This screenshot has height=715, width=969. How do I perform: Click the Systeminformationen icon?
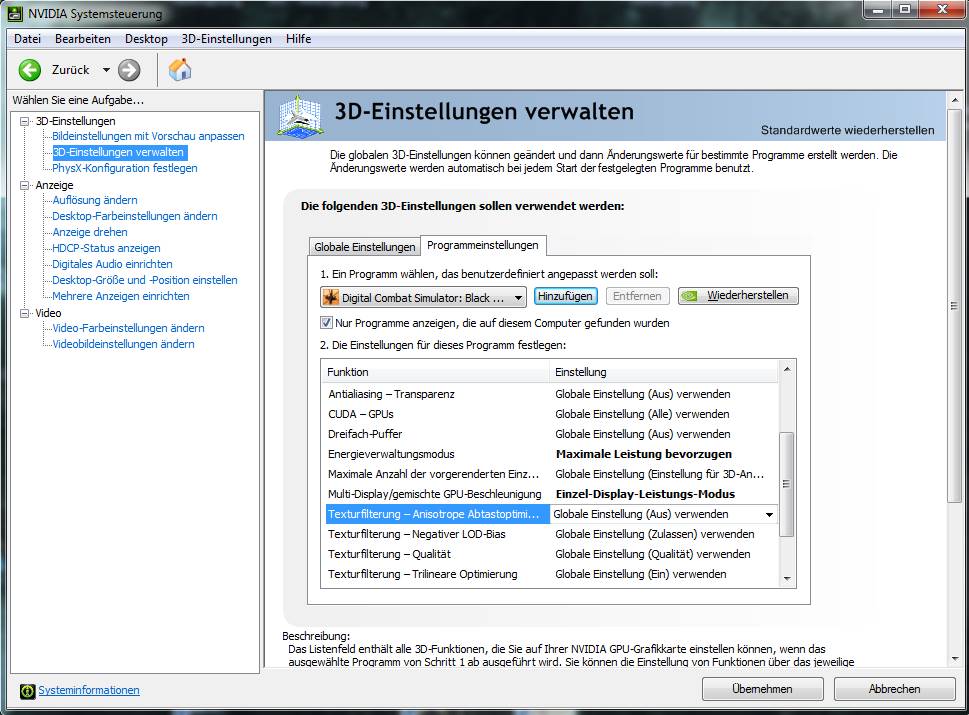[27, 691]
